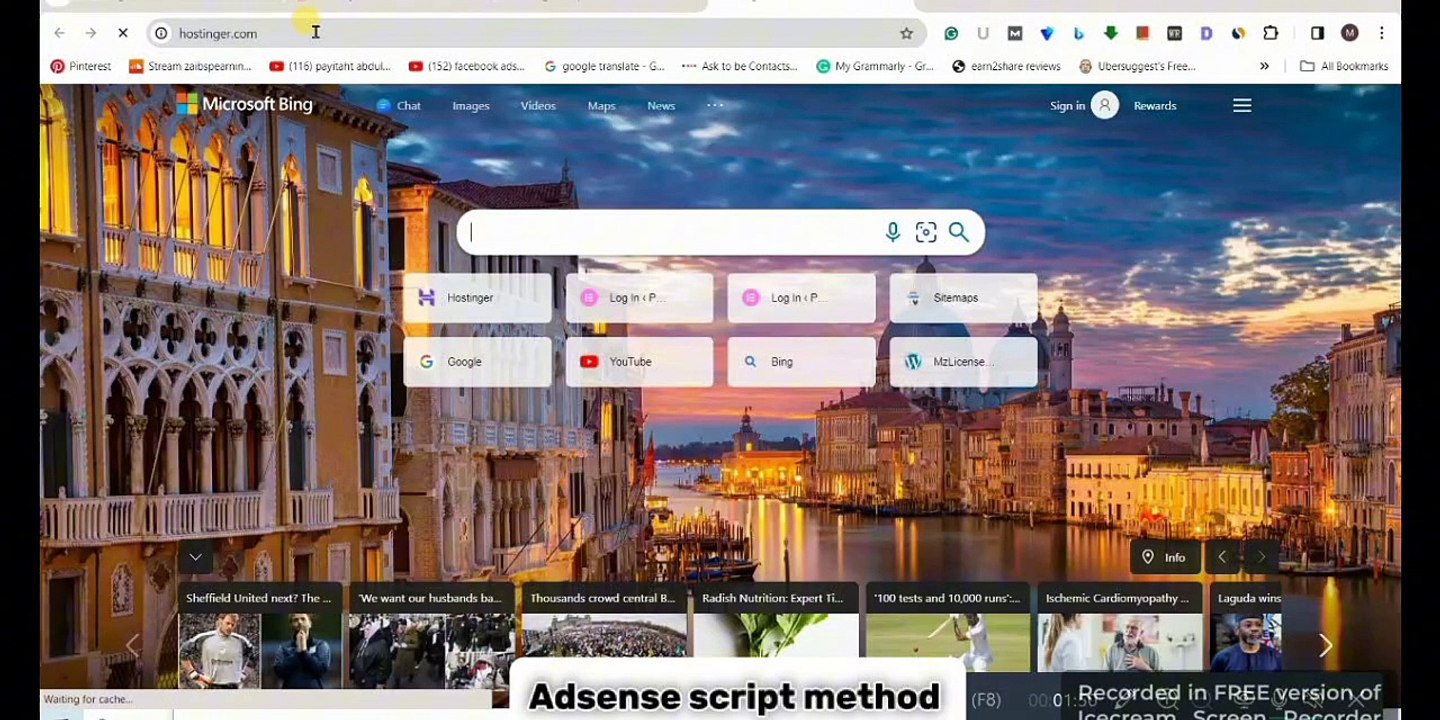
Task: Open the Pinterest bookmark
Action: coord(81,66)
